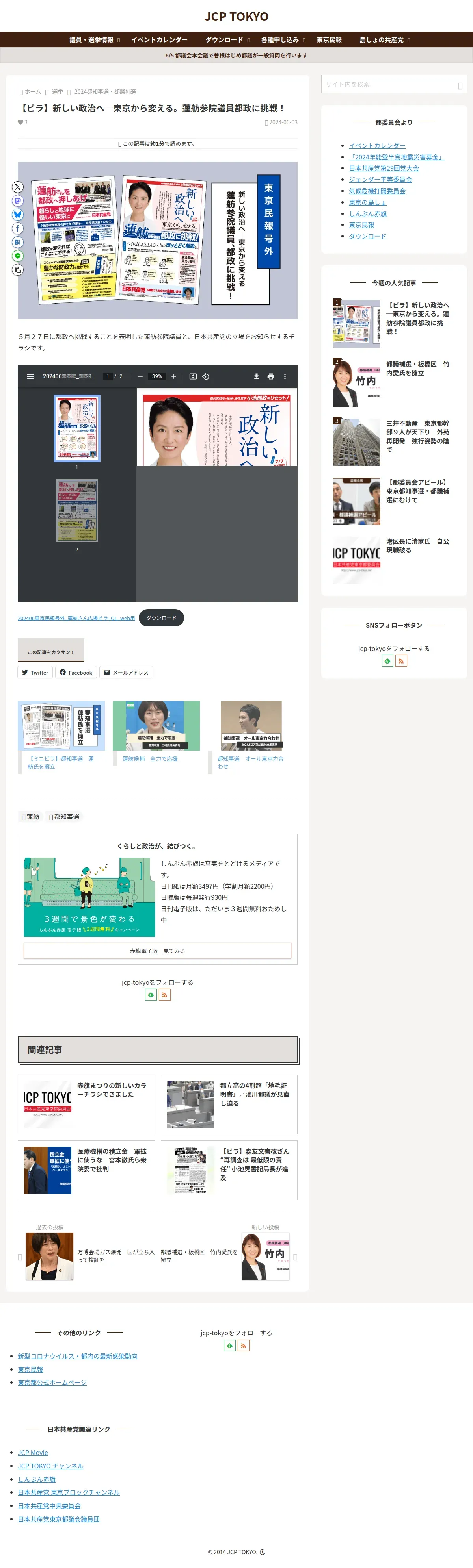Open popular article 港区長に清家氏
Viewport: 473px width, 1568px height.
(394, 560)
